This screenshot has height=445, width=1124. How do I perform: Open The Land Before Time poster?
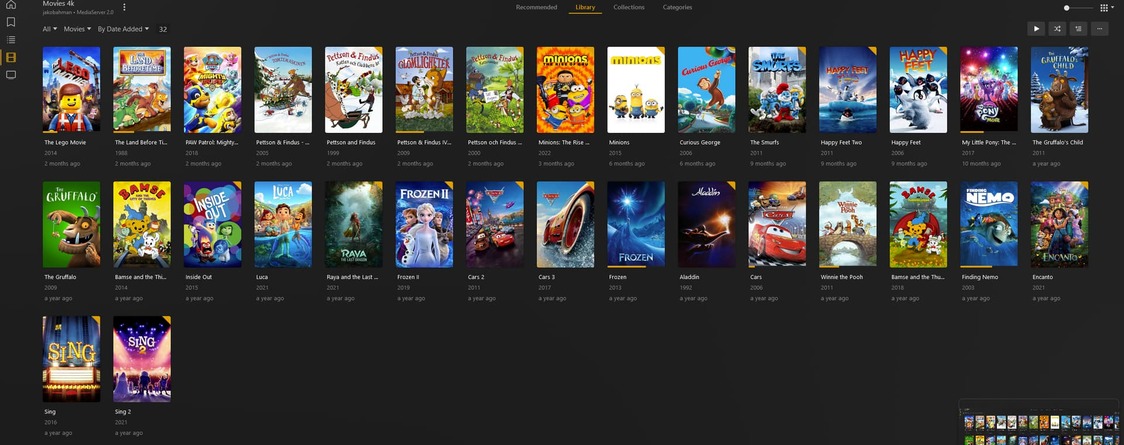142,90
